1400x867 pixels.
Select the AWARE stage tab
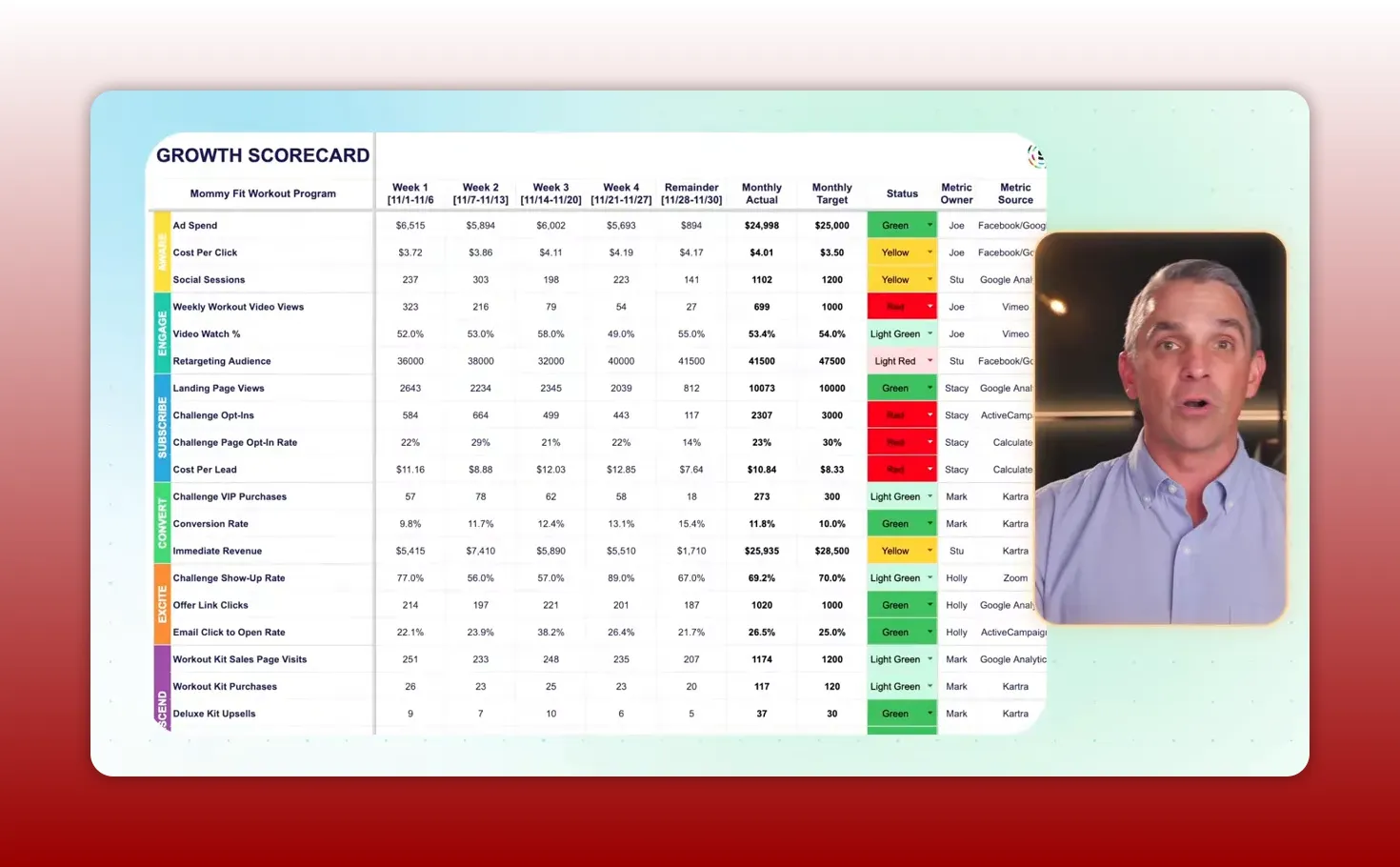coord(162,252)
